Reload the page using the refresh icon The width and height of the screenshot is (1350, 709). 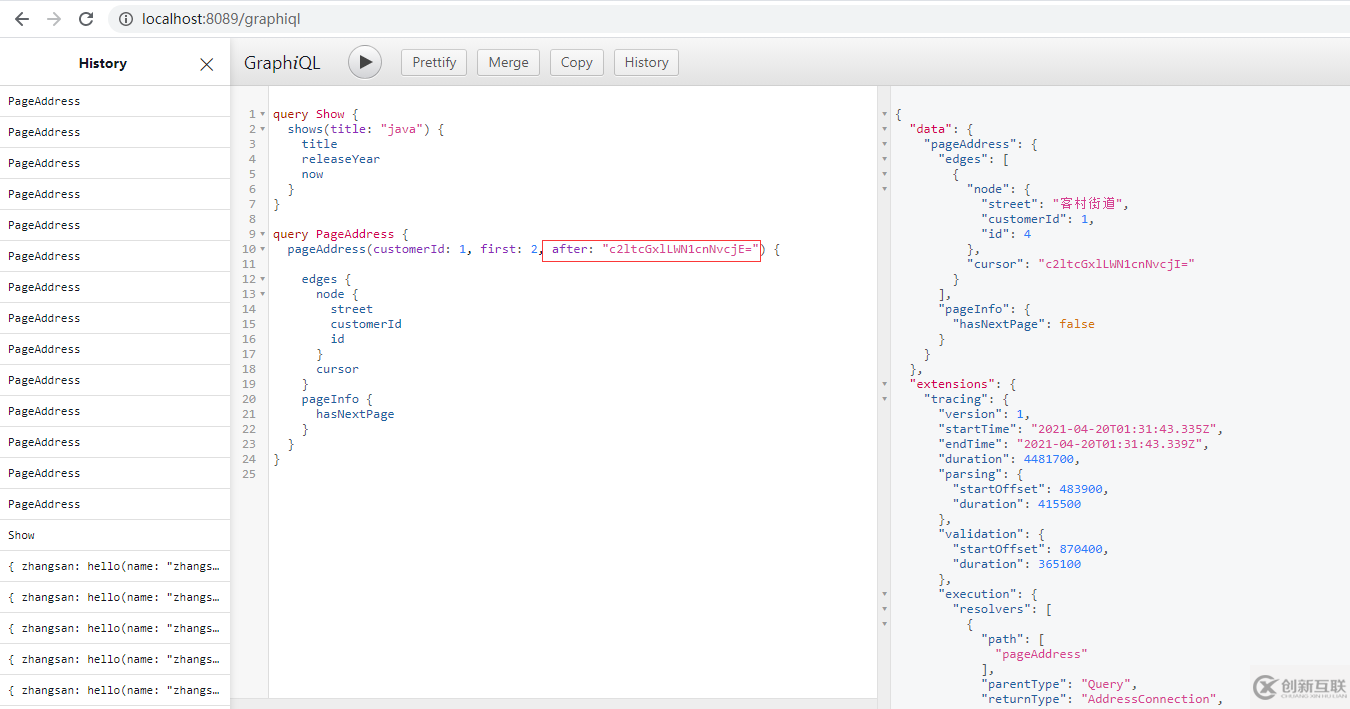pyautogui.click(x=86, y=19)
